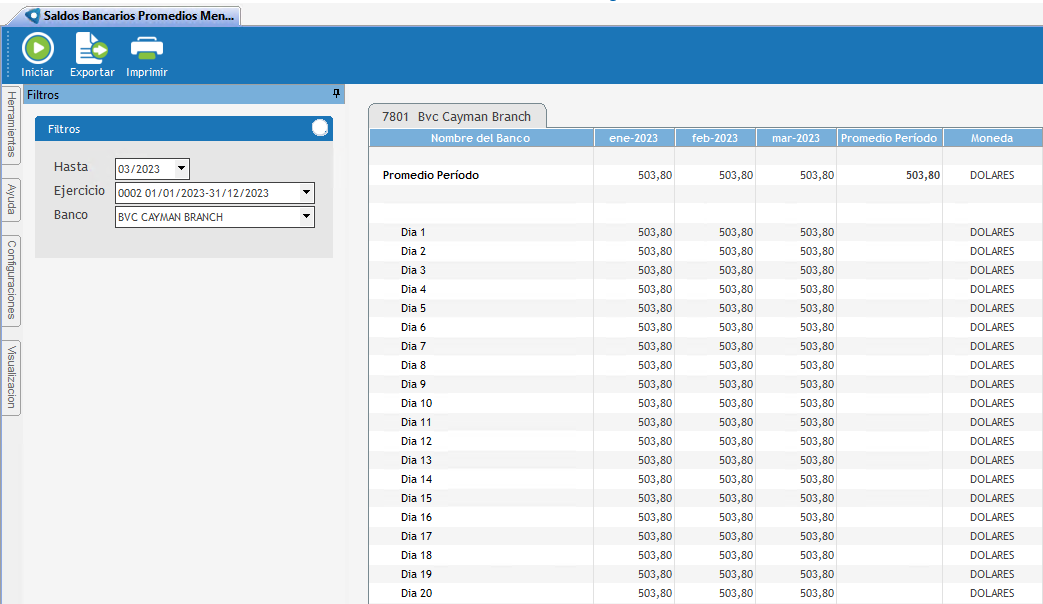Select the Dia 14 row label
The height and width of the screenshot is (604, 1043).
tap(416, 479)
